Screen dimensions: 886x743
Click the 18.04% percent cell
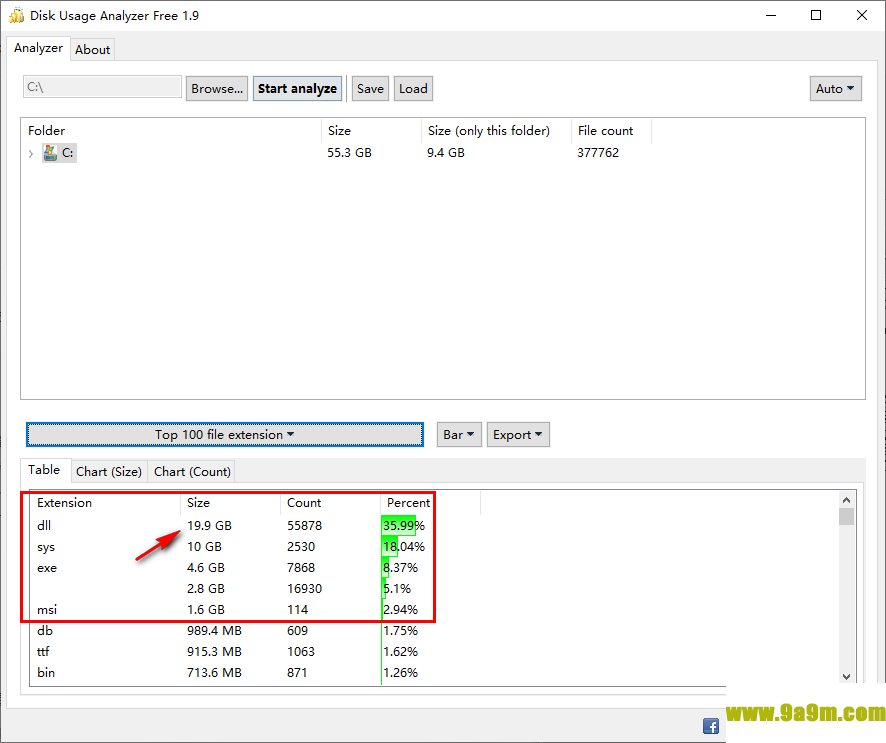click(x=403, y=547)
